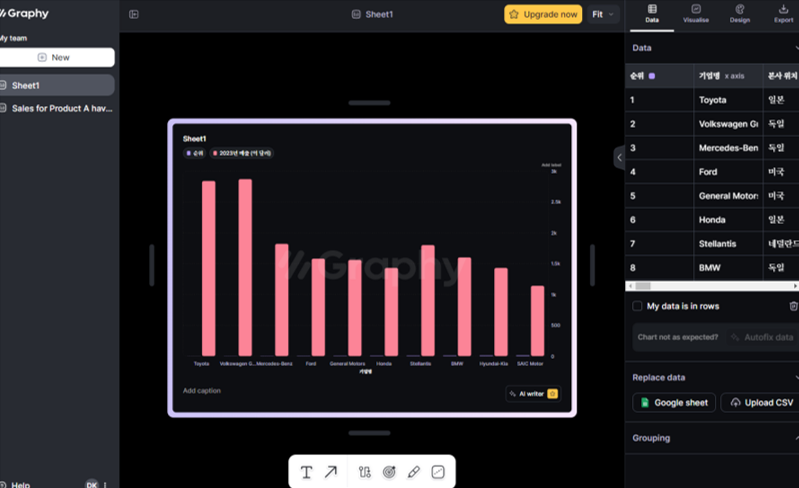Toggle the left sidebar panel icon
The height and width of the screenshot is (488, 799).
134,14
